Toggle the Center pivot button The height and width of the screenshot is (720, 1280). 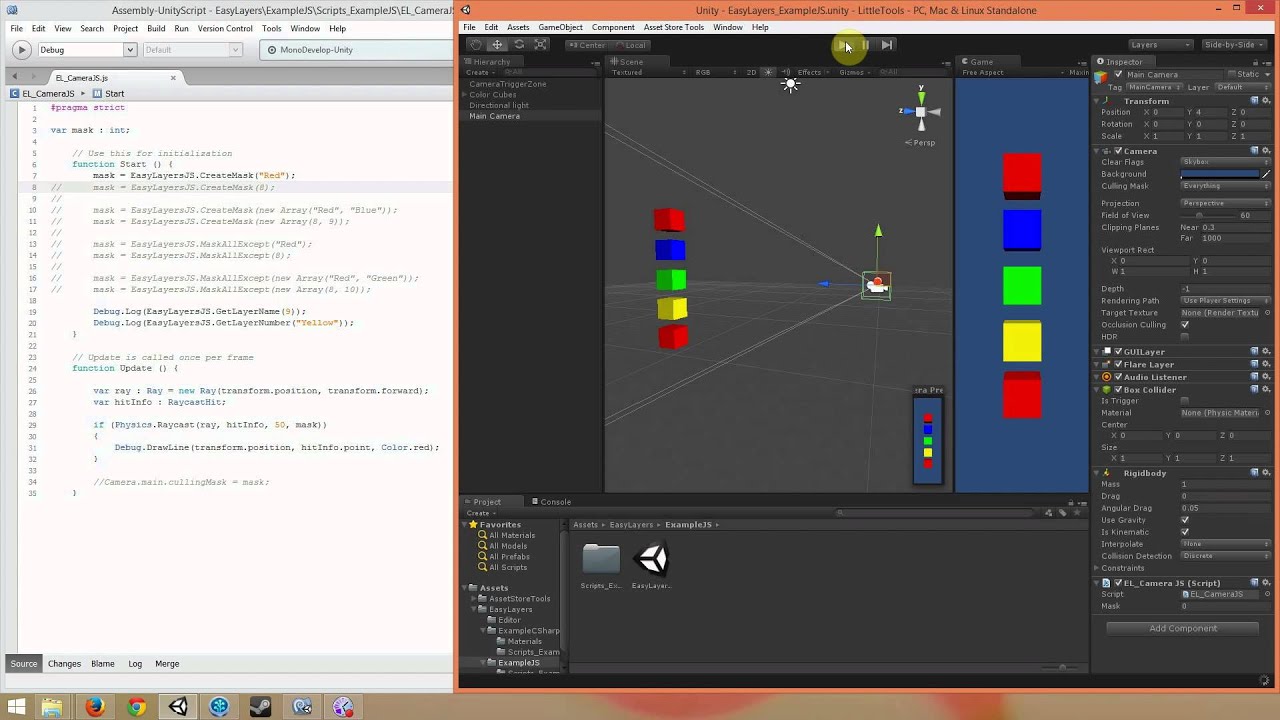point(587,45)
